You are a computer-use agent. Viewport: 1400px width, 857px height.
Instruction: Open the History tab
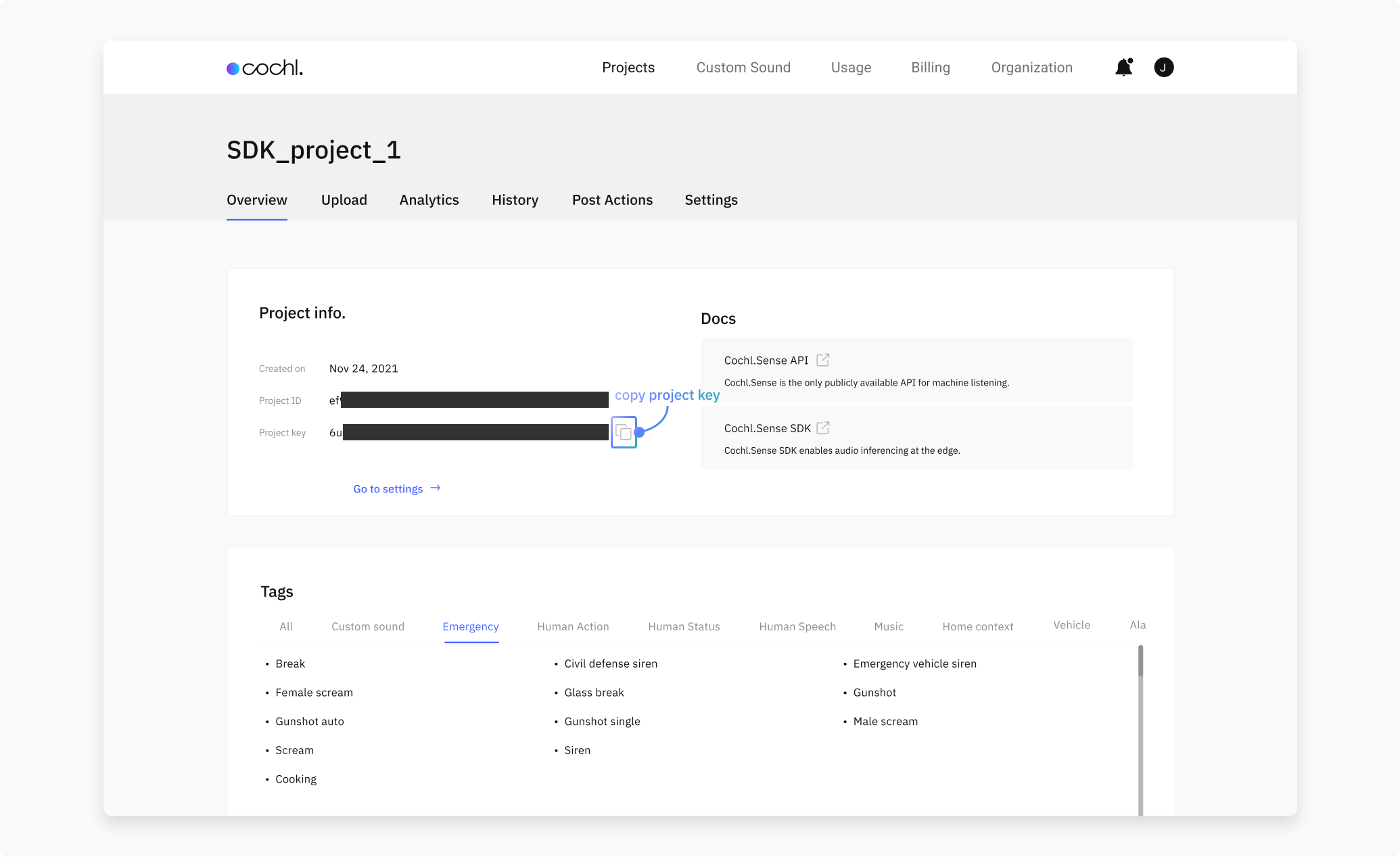click(515, 200)
